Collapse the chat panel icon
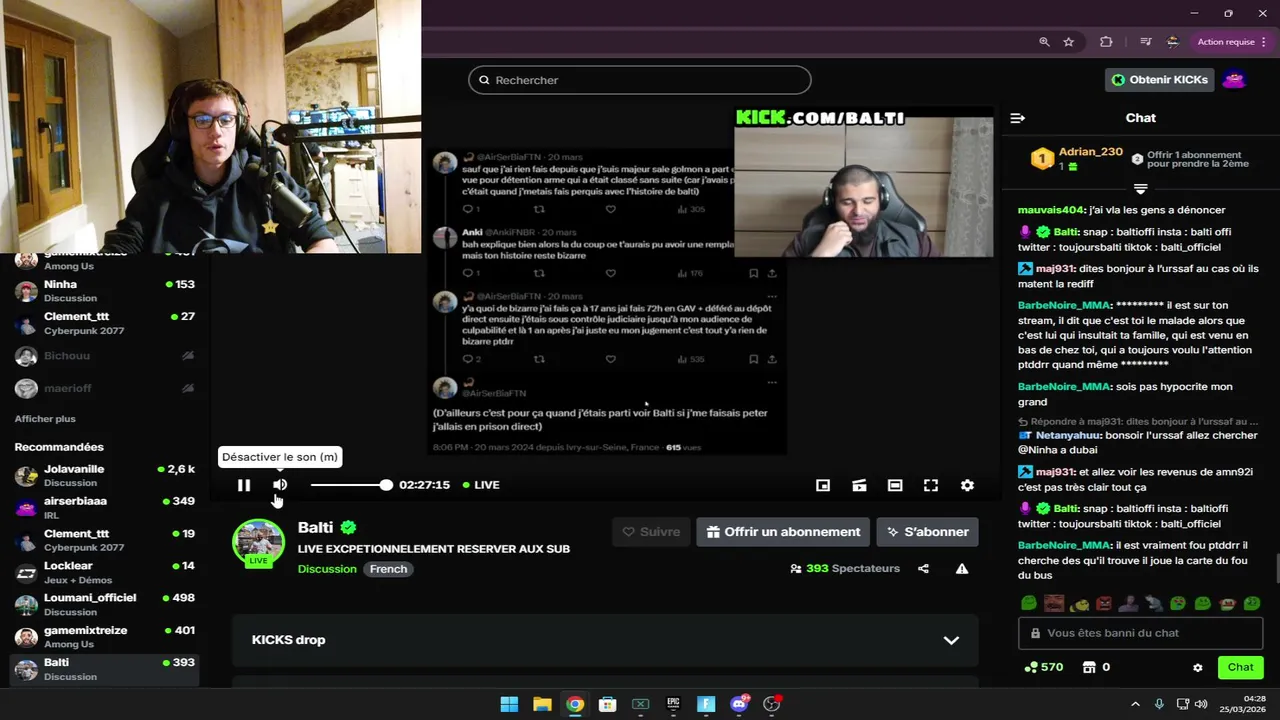This screenshot has height=720, width=1280. 1018,118
